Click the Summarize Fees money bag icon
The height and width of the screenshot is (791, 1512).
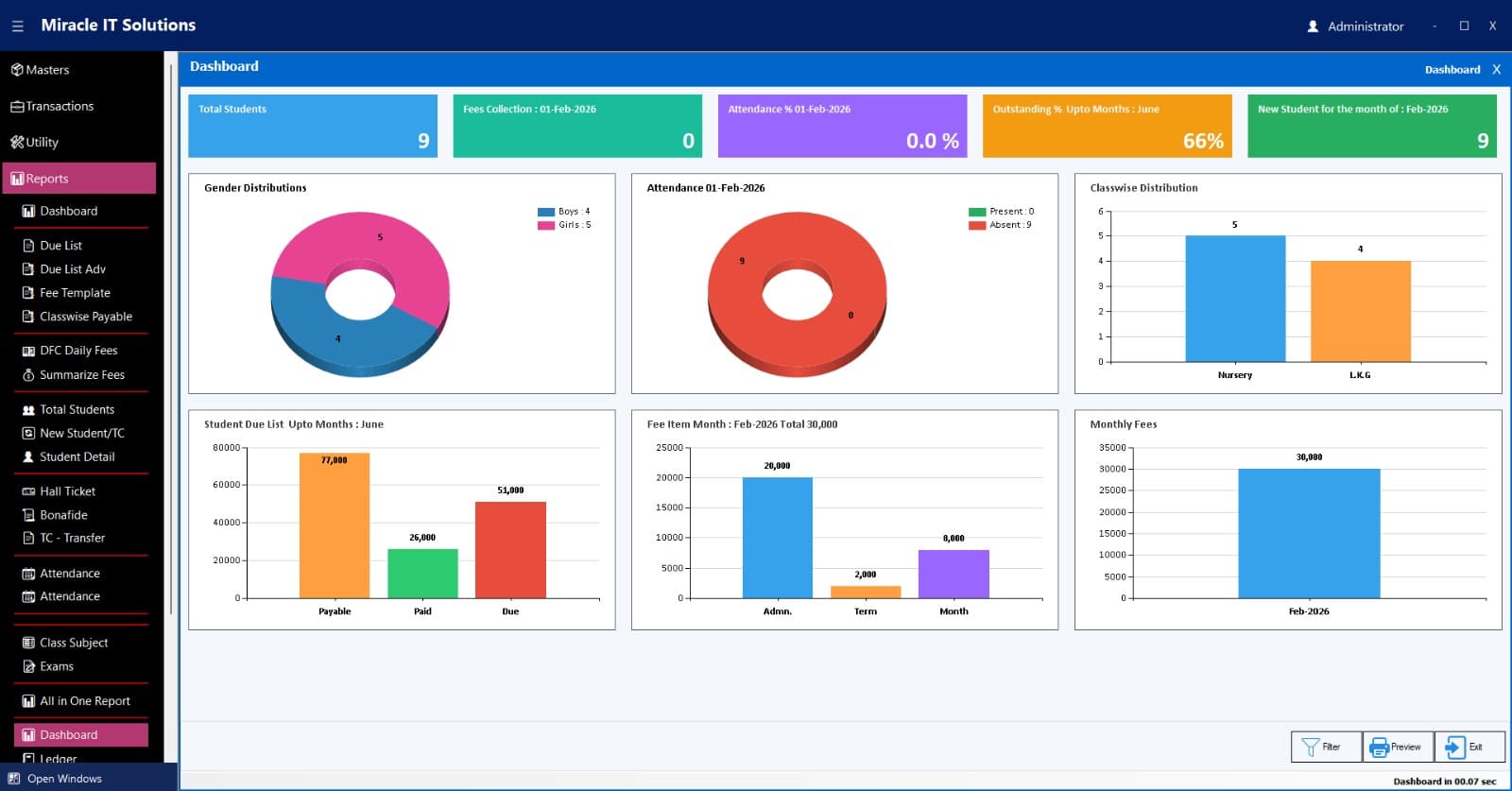pyautogui.click(x=28, y=375)
